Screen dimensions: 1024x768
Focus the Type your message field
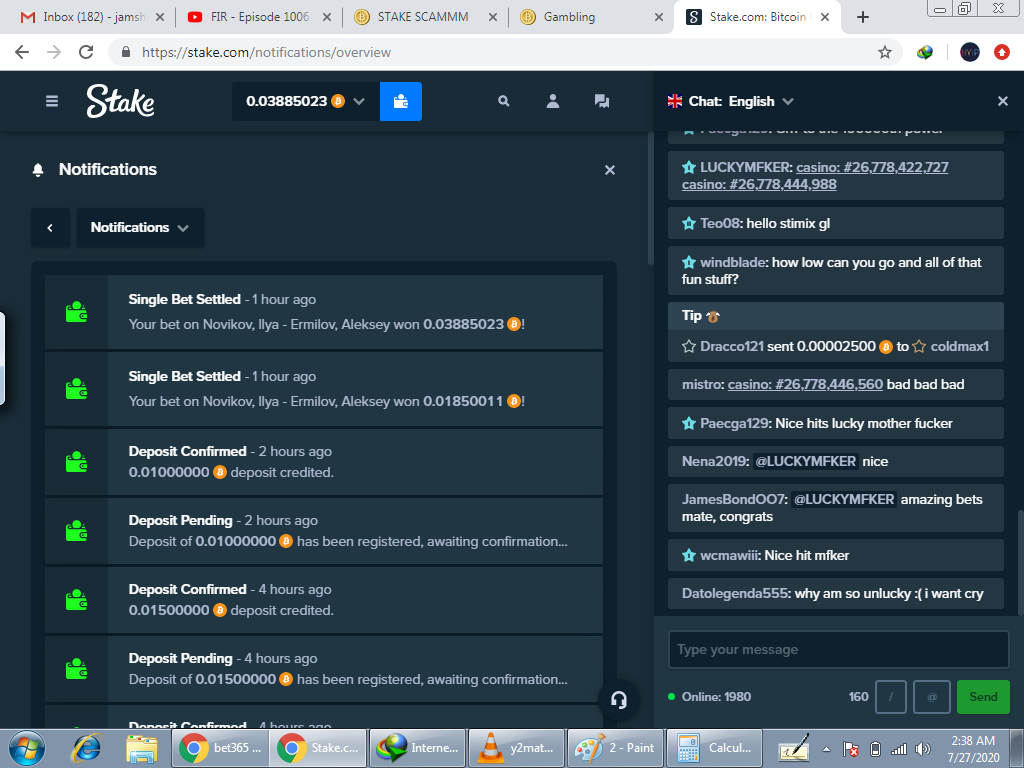[839, 650]
